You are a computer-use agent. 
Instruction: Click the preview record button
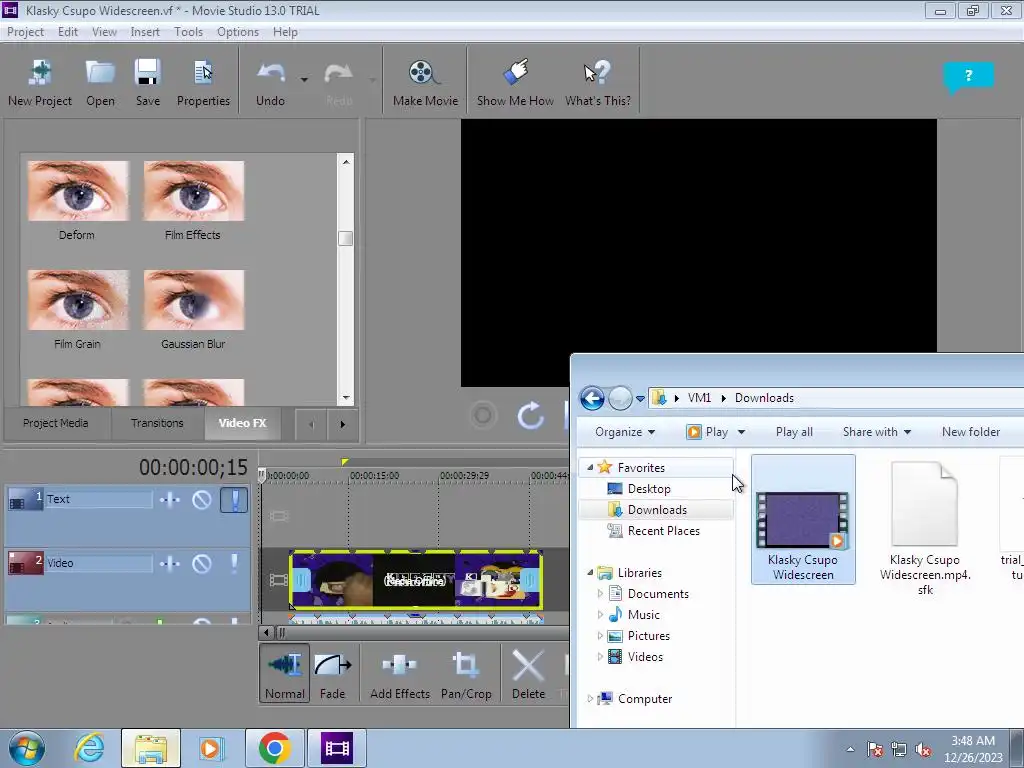(483, 415)
